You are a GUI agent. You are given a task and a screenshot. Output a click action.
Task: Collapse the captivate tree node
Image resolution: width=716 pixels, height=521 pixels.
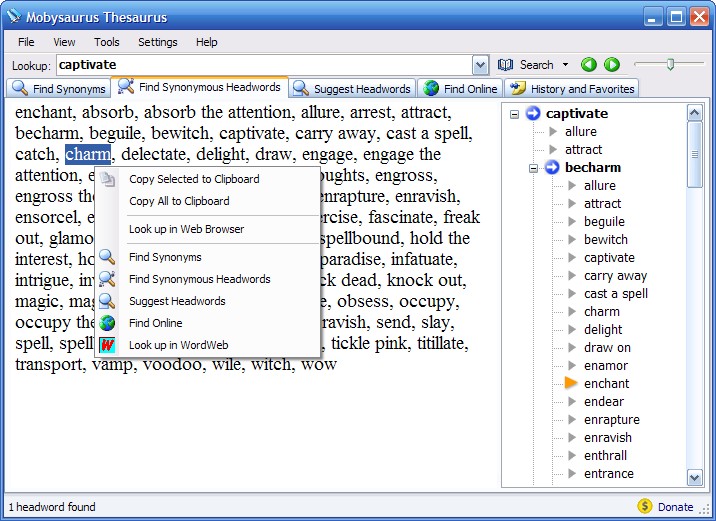[x=515, y=114]
